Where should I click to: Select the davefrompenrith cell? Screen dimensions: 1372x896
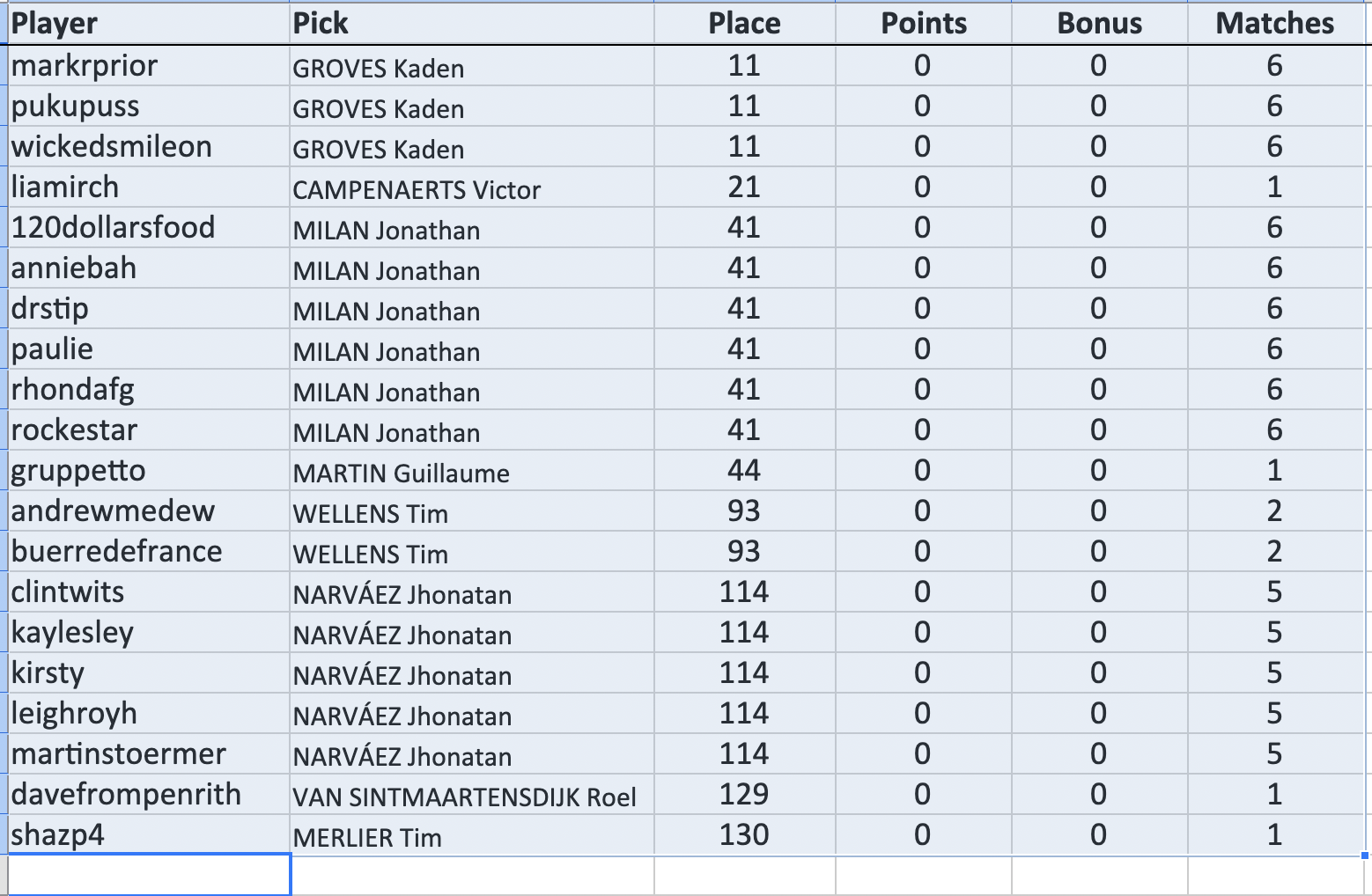149,795
